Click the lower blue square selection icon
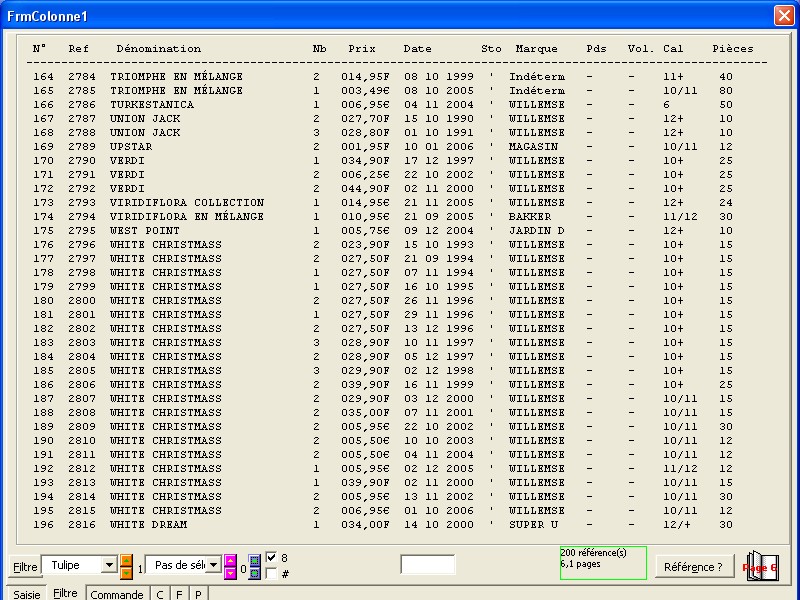Viewport: 800px width, 600px height. point(254,573)
